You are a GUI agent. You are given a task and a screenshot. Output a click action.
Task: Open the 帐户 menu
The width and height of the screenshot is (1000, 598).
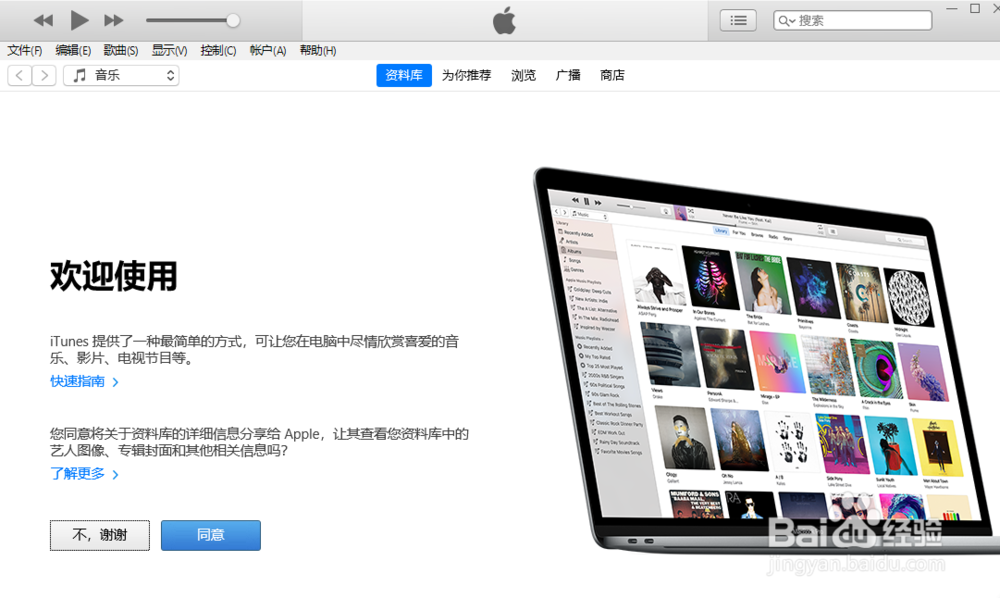click(x=267, y=50)
